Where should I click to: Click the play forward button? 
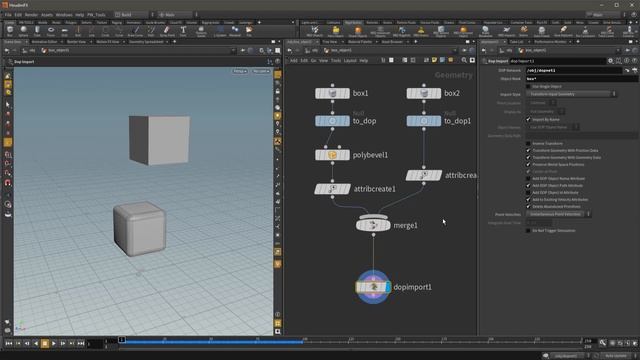[x=54, y=344]
